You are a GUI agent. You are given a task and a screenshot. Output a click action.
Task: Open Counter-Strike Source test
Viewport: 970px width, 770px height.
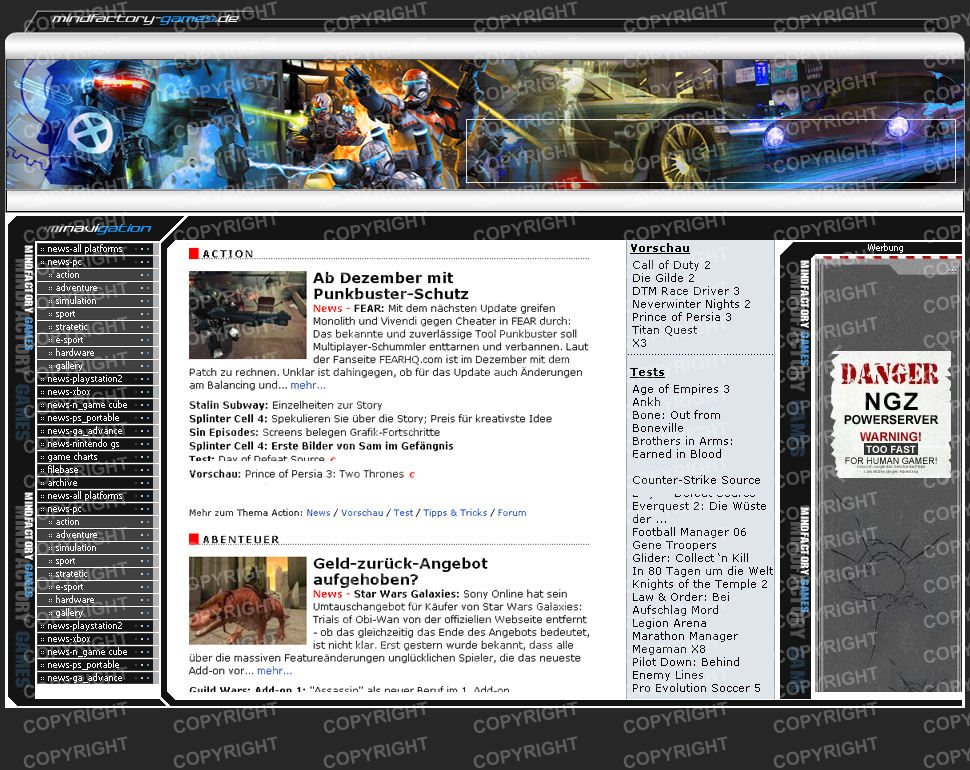point(696,481)
